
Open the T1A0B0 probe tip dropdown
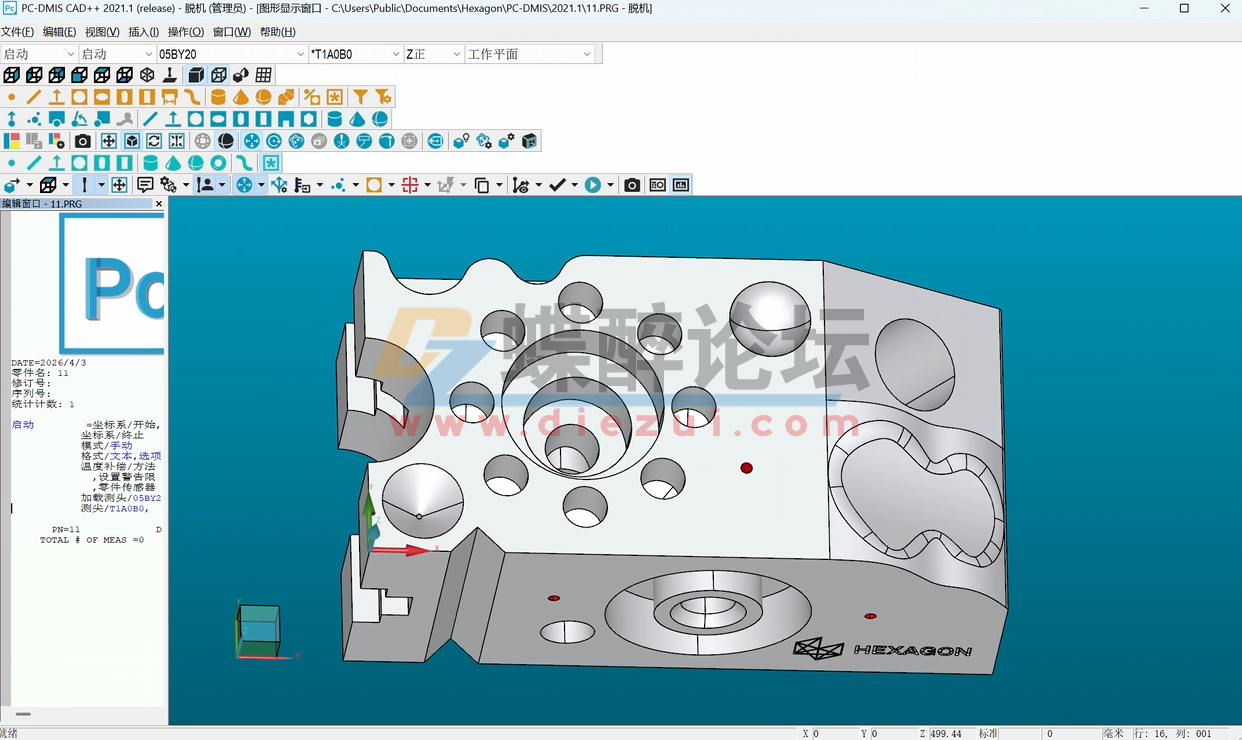pos(395,53)
